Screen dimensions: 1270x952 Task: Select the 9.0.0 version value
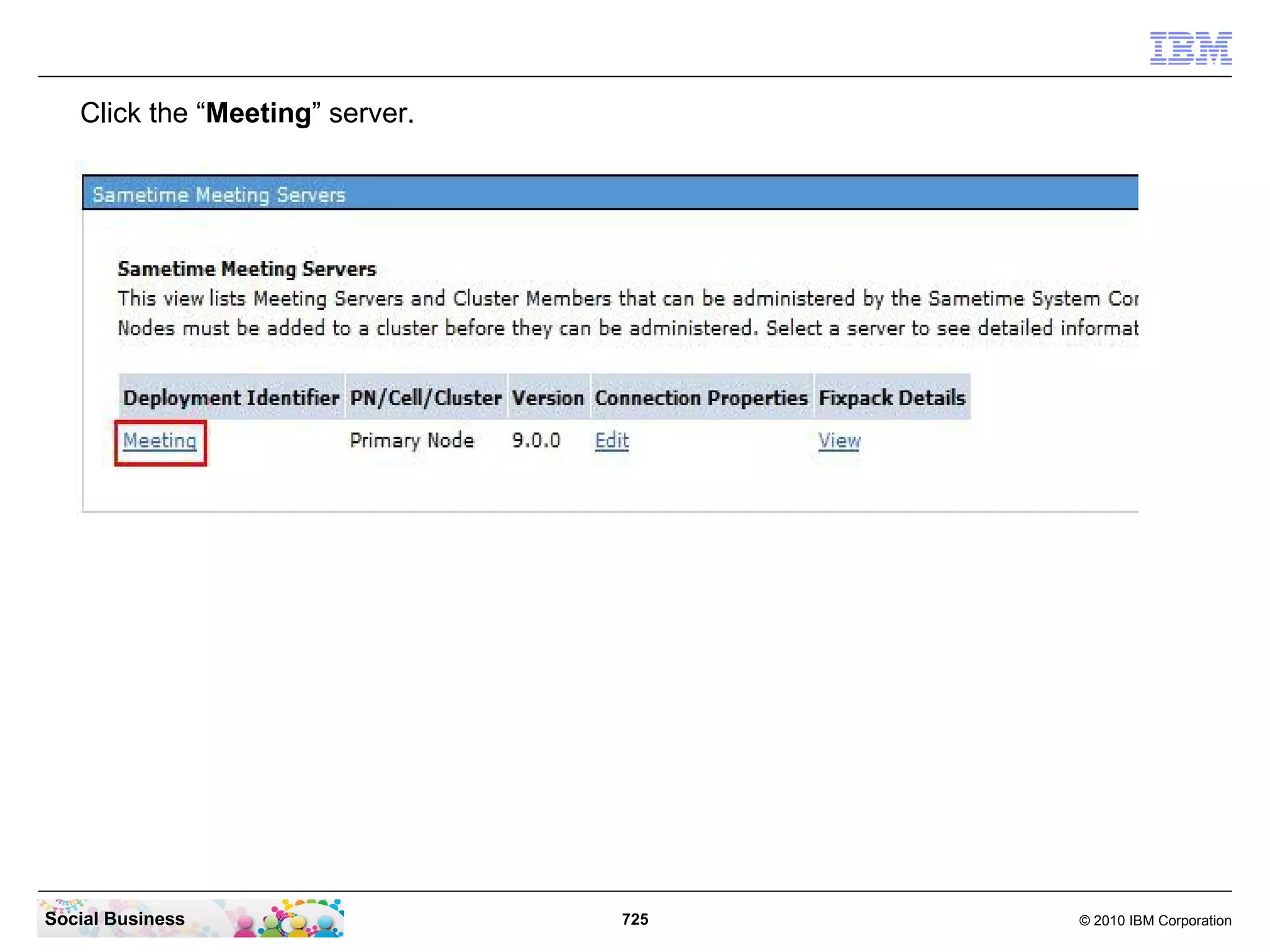[536, 441]
